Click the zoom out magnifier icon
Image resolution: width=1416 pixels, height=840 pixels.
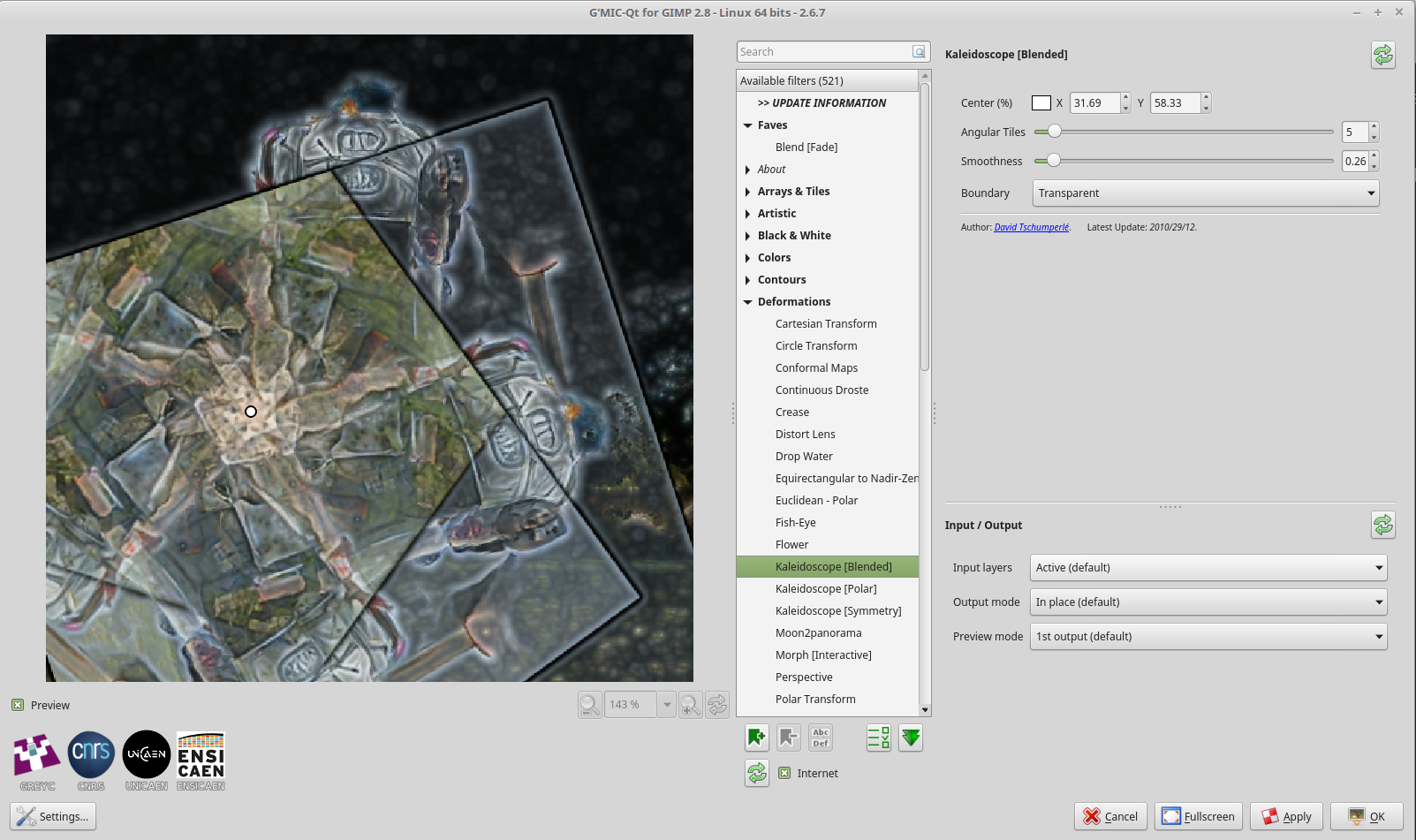pos(589,705)
